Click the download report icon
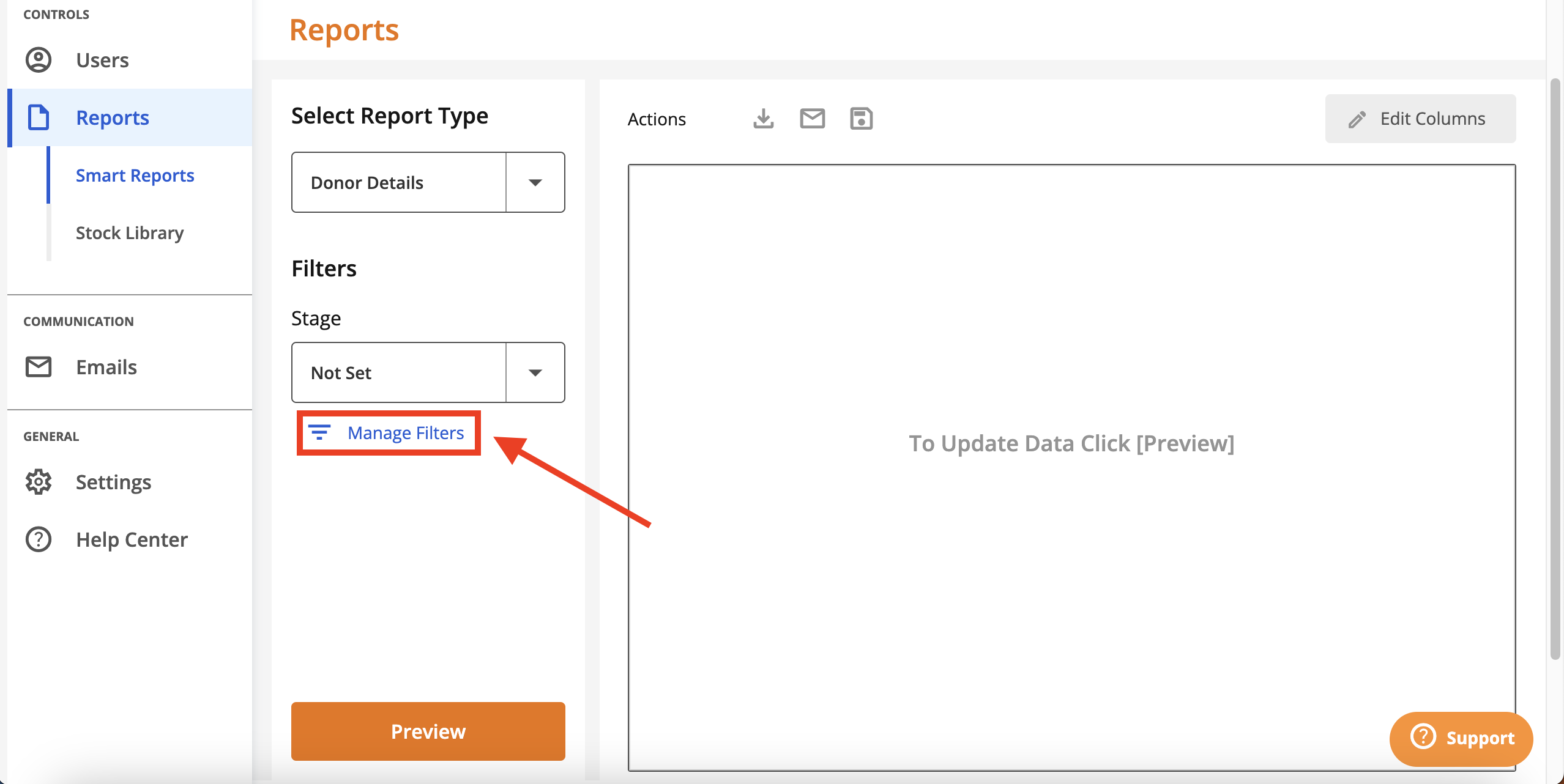 pos(762,119)
